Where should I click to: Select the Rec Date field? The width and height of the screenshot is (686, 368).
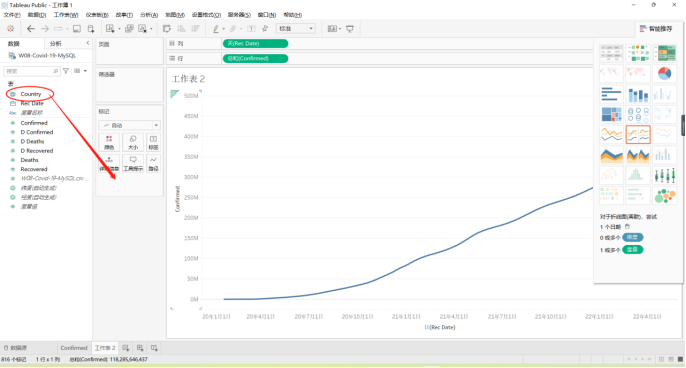(32, 103)
